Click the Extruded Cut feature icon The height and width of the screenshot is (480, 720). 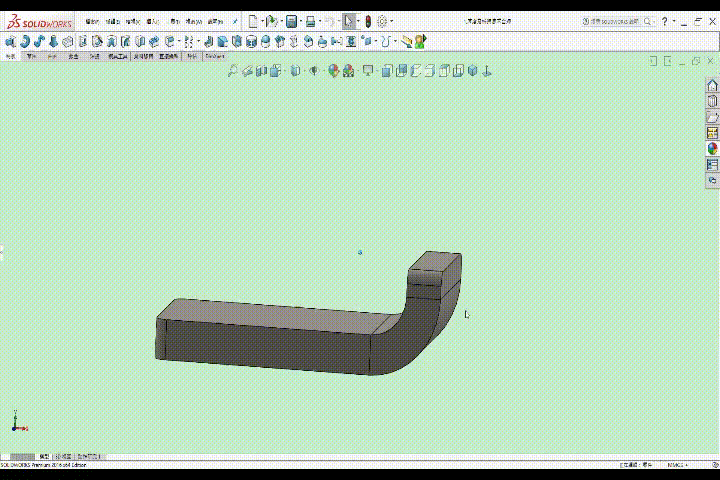[82, 42]
